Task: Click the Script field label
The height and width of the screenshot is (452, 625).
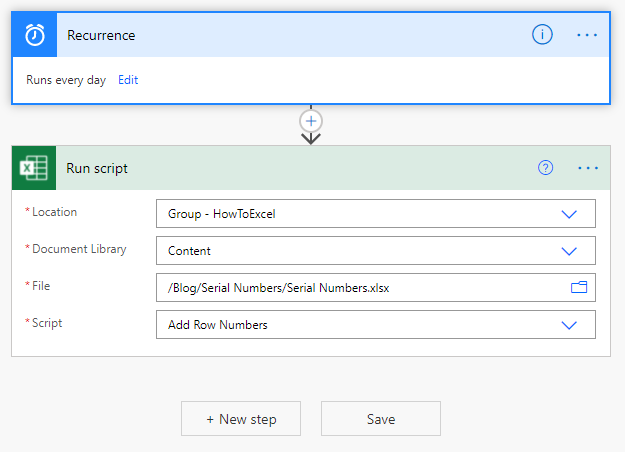Action: (x=47, y=323)
